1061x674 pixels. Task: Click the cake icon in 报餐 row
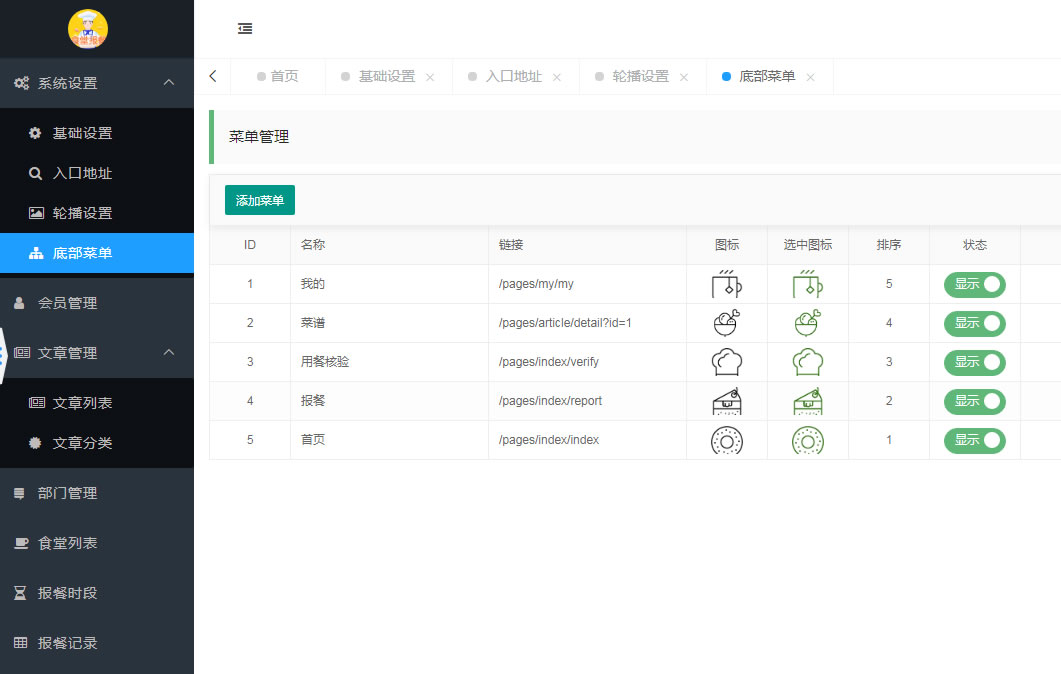(727, 401)
